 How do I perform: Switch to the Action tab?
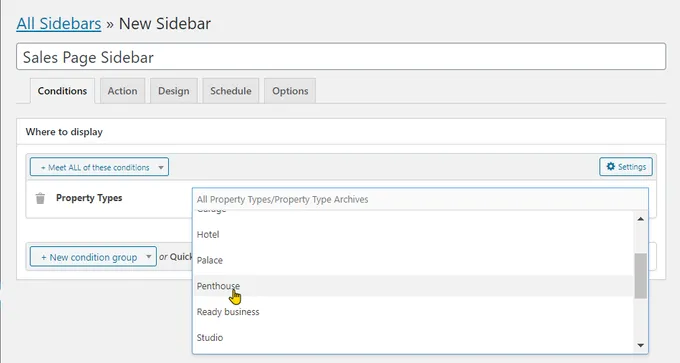click(x=122, y=91)
